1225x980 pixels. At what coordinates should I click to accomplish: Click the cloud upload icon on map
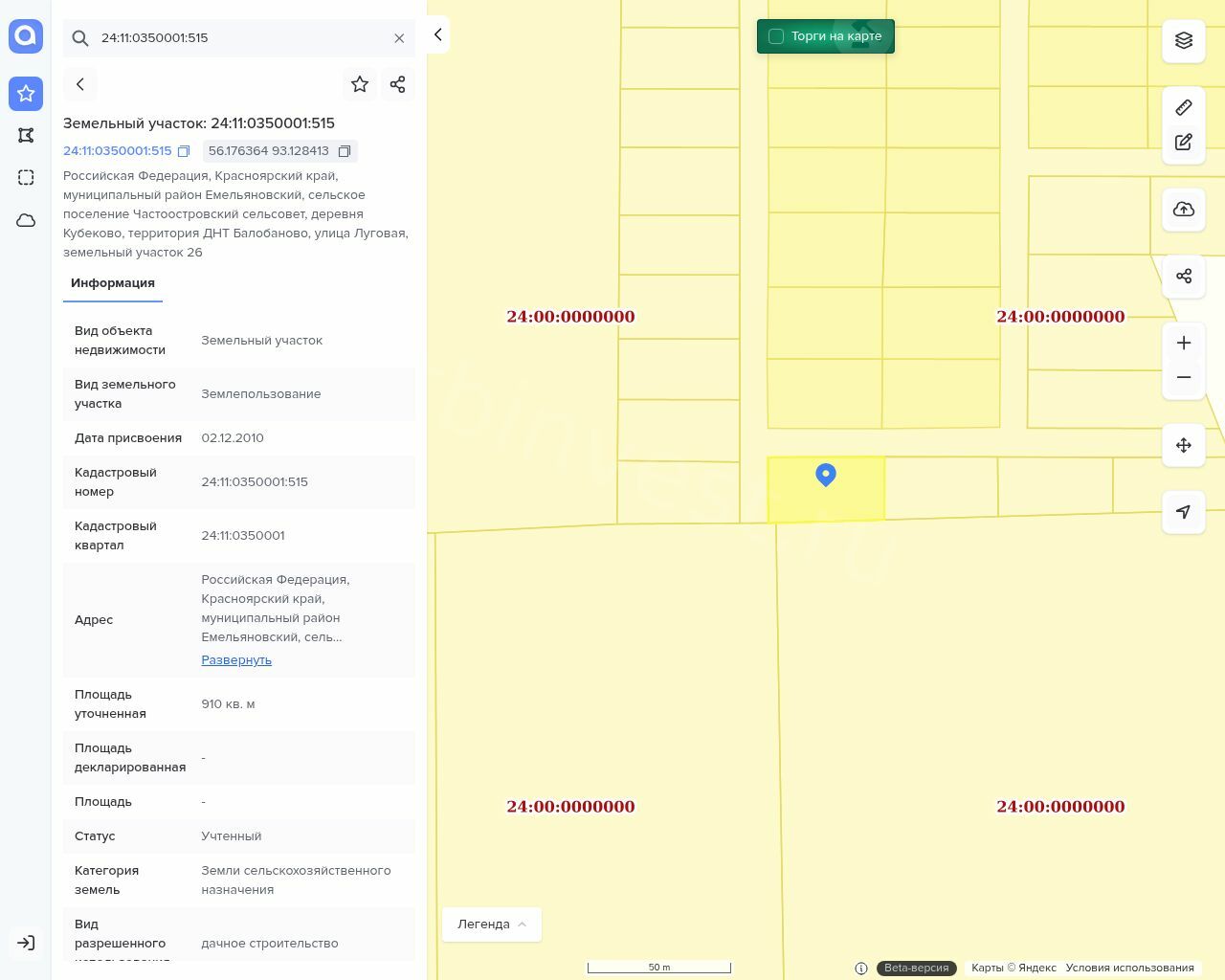point(1184,210)
